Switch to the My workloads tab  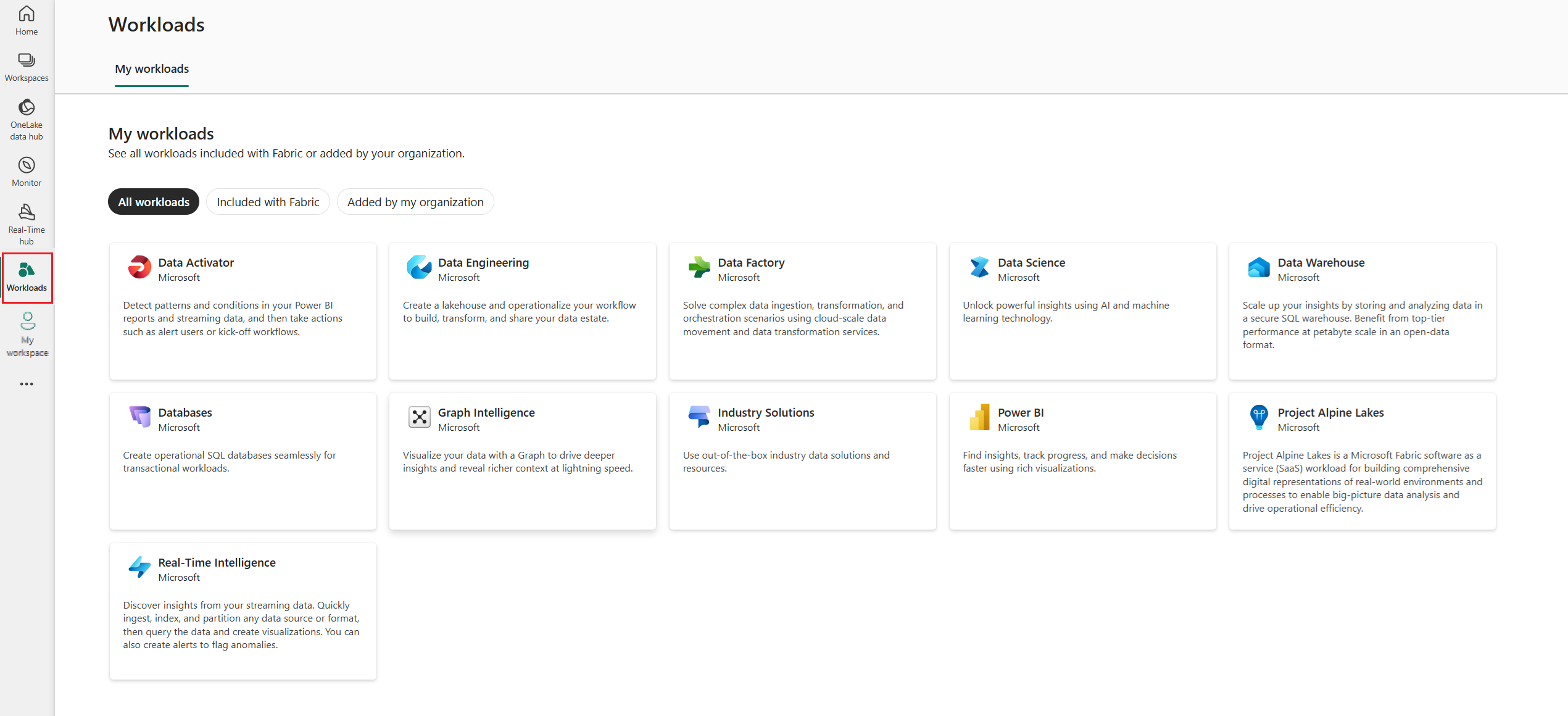[152, 69]
